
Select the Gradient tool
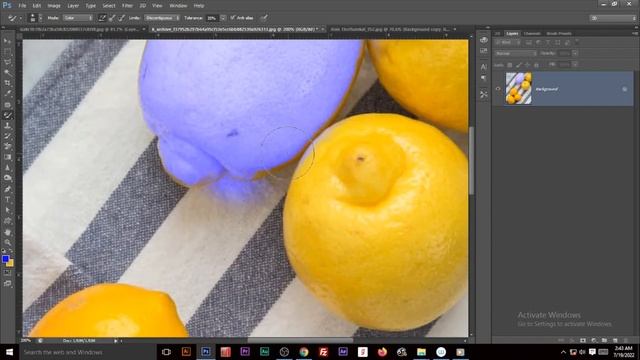pyautogui.click(x=7, y=157)
